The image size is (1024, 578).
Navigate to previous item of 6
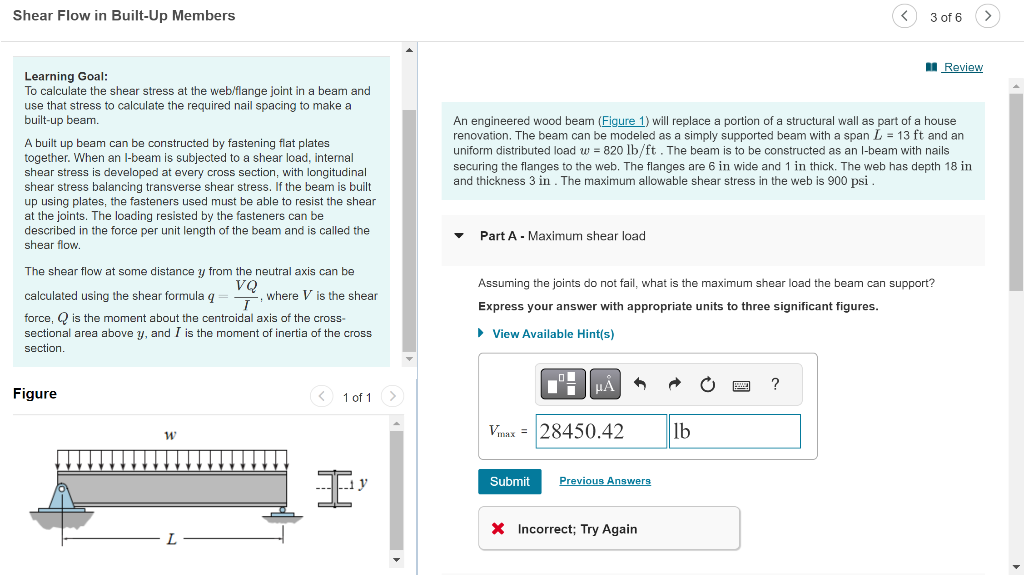pos(903,16)
